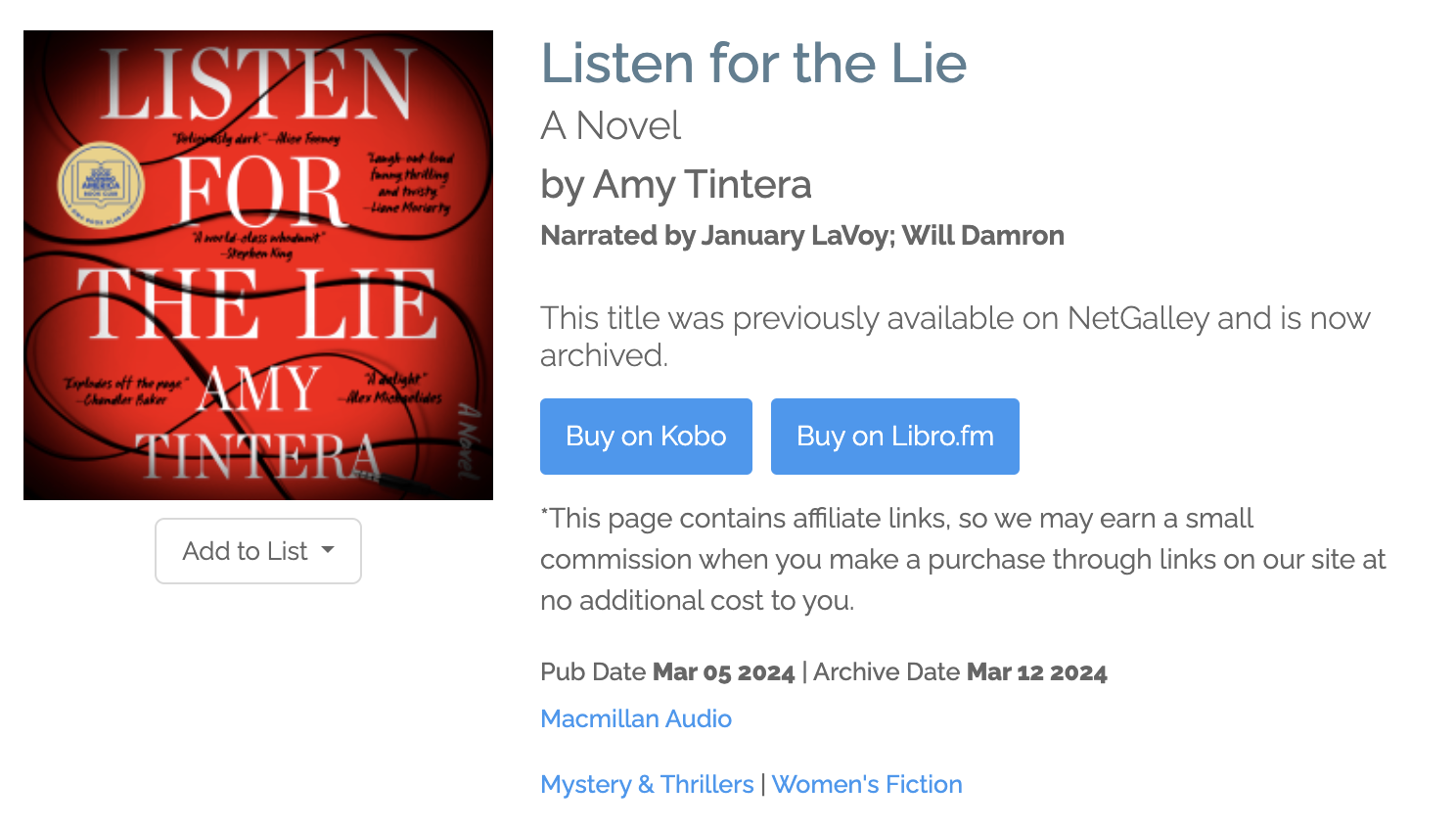Image resolution: width=1456 pixels, height=830 pixels.
Task: Select the 'by Amy Tintera' author line
Action: (675, 184)
